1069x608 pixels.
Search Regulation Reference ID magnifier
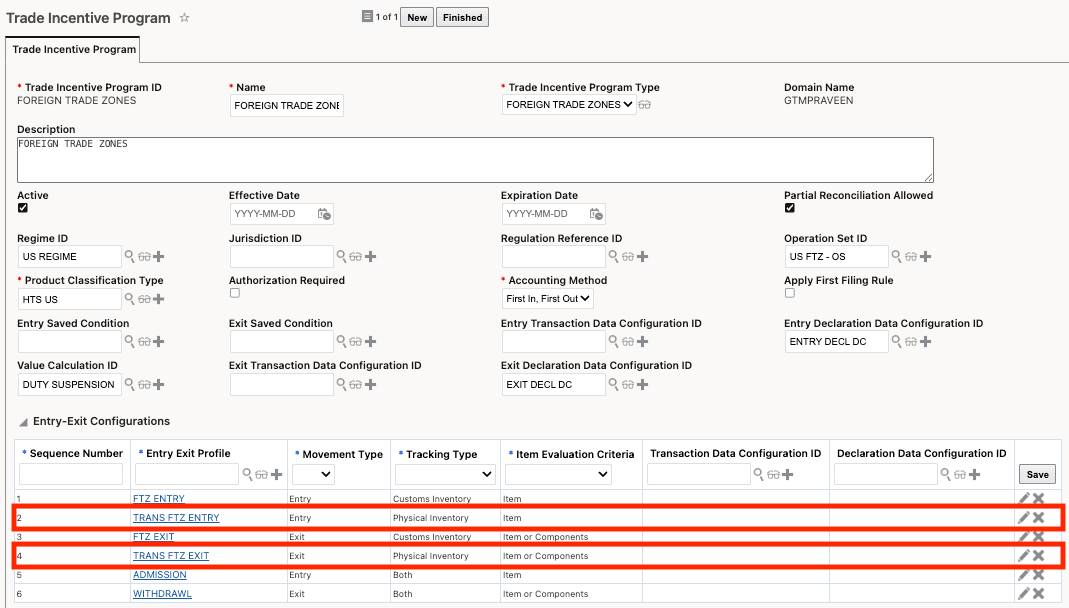(614, 256)
